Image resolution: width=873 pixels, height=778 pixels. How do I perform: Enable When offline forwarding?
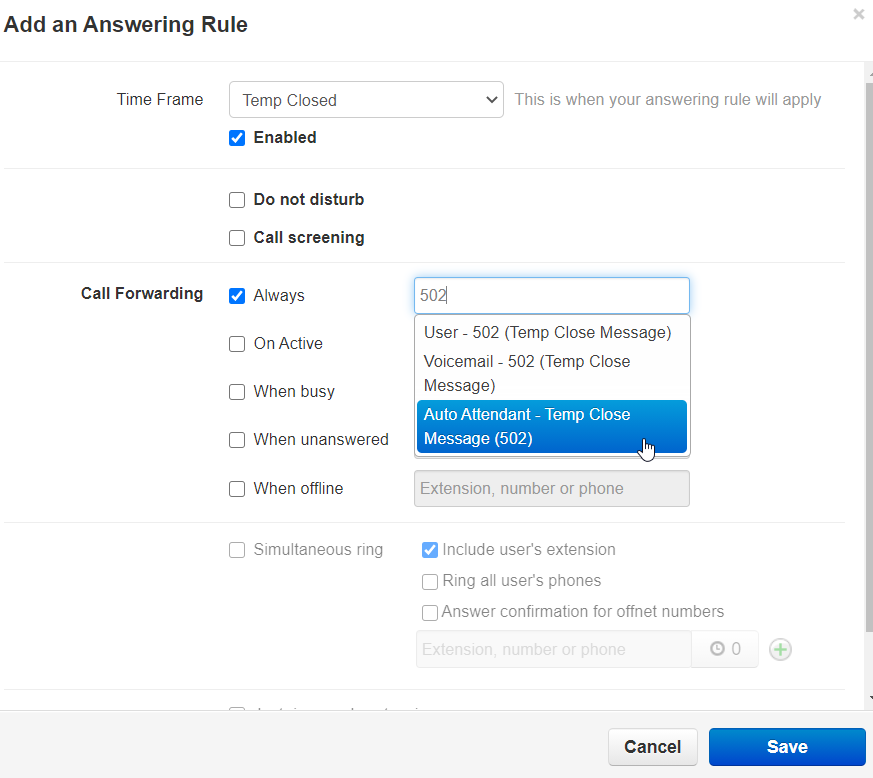pos(237,489)
